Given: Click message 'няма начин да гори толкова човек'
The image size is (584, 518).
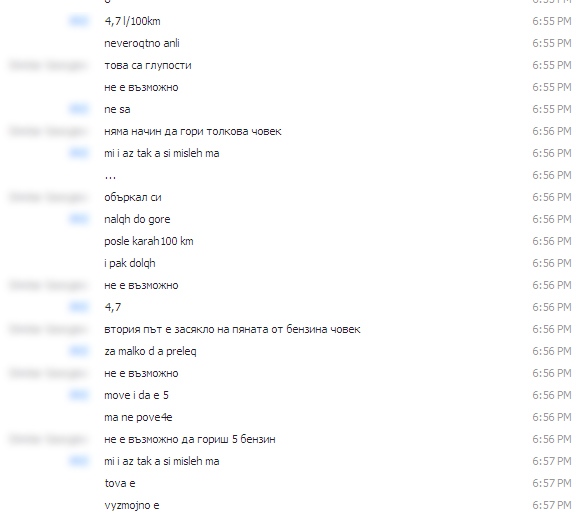Looking at the screenshot, I should tap(193, 131).
